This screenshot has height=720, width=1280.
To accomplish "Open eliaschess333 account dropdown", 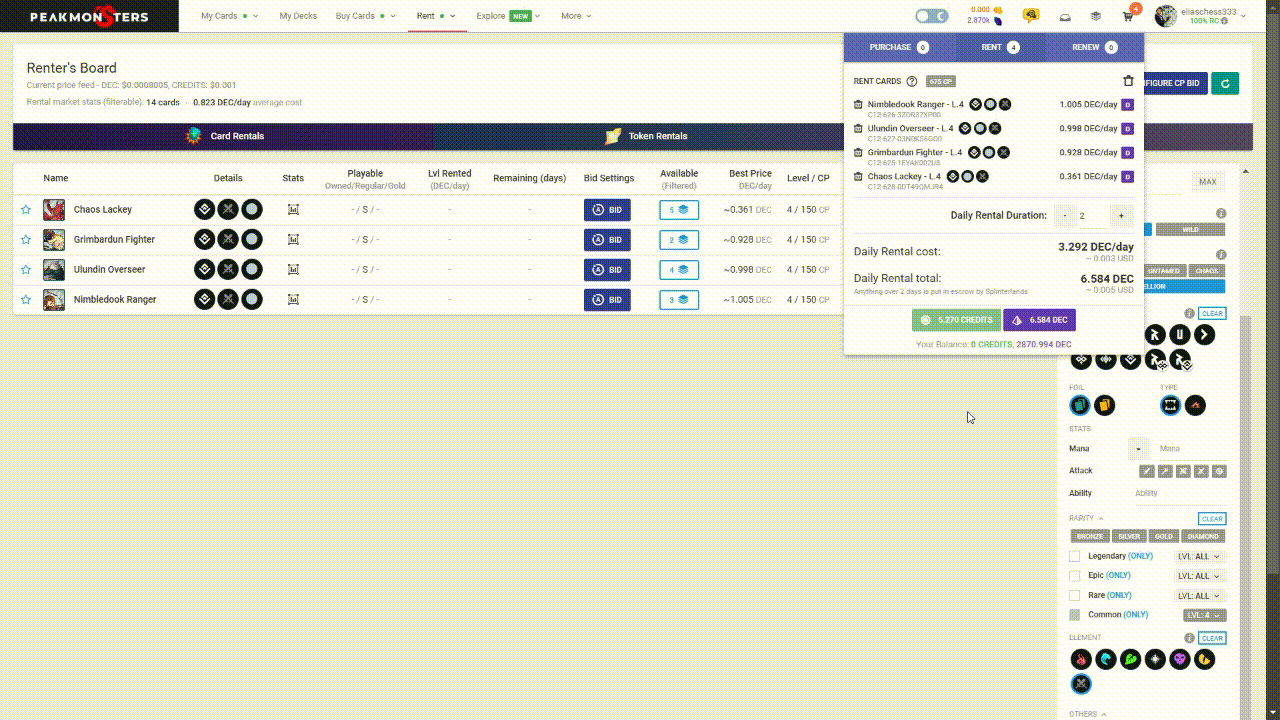I will coord(1202,16).
